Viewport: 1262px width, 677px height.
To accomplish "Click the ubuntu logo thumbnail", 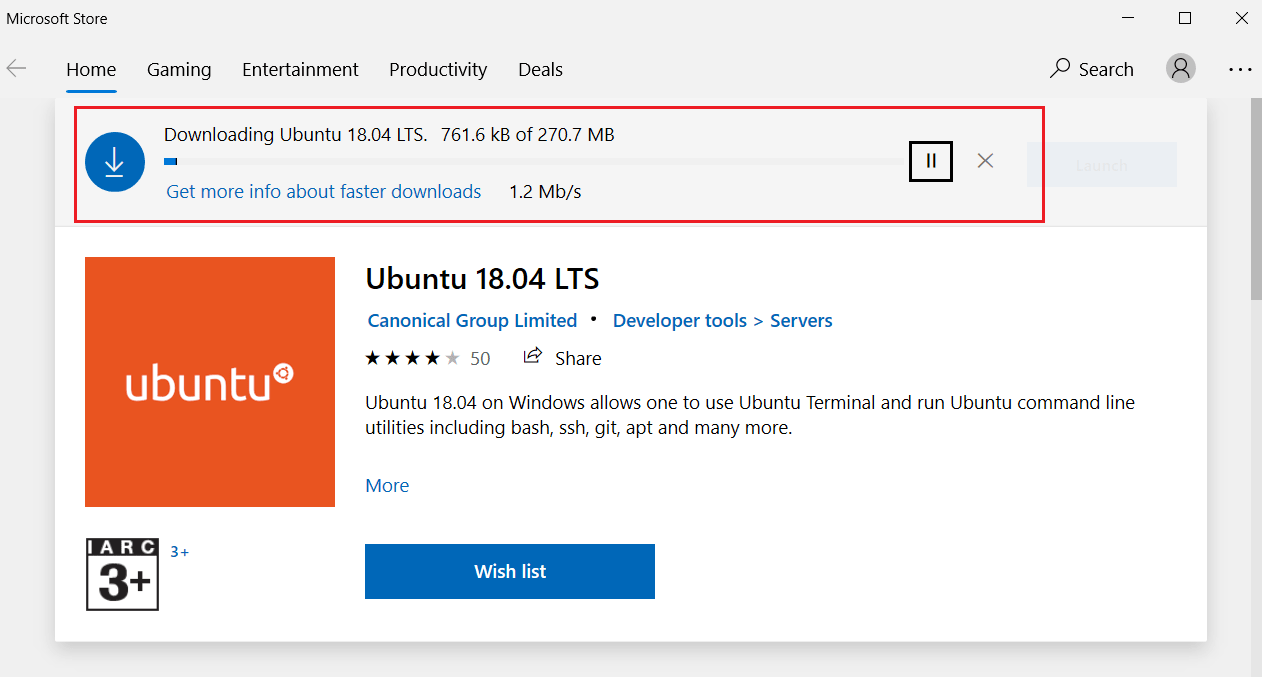I will [x=210, y=382].
